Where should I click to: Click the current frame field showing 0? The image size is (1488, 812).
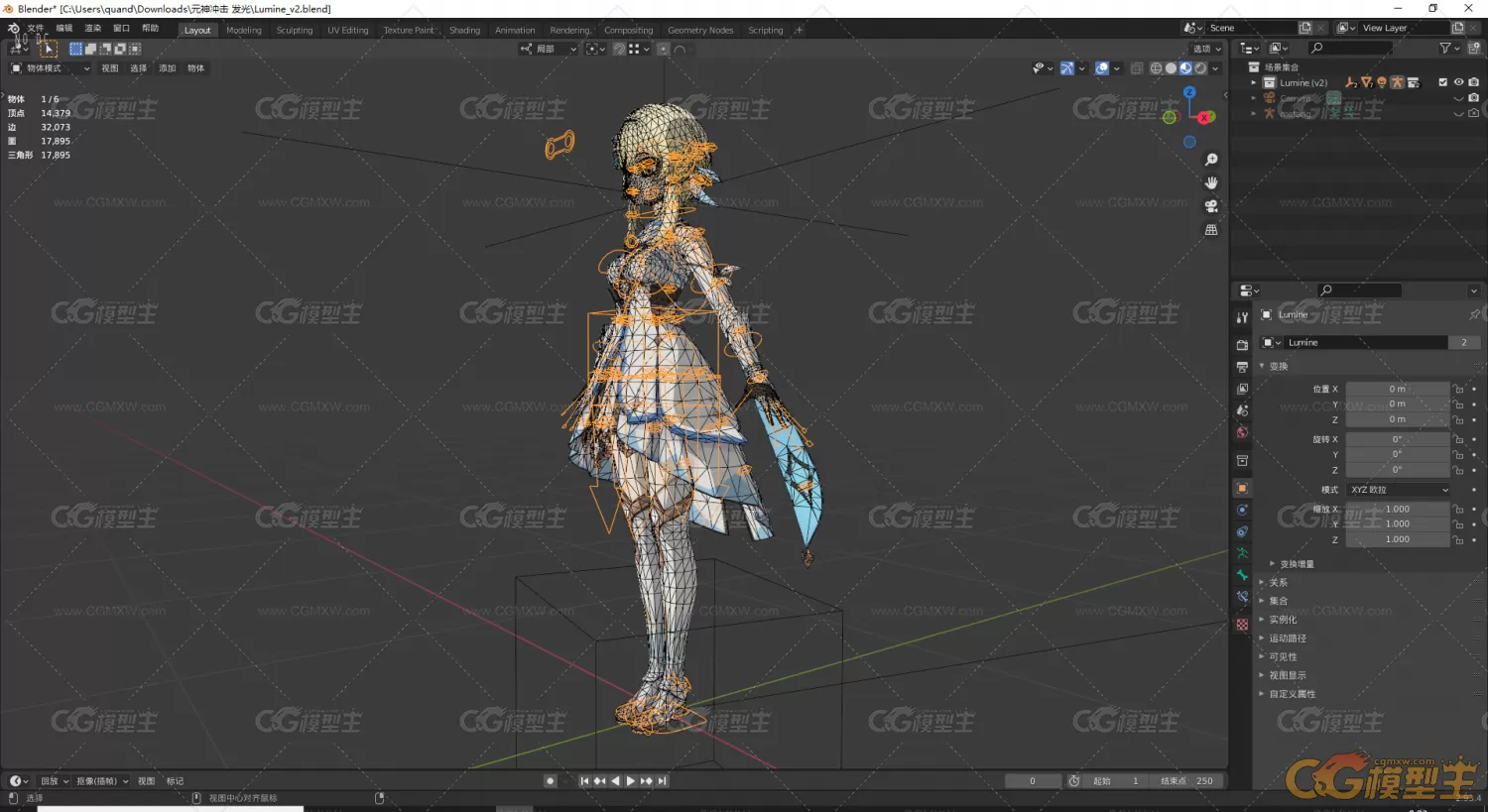pos(1033,781)
